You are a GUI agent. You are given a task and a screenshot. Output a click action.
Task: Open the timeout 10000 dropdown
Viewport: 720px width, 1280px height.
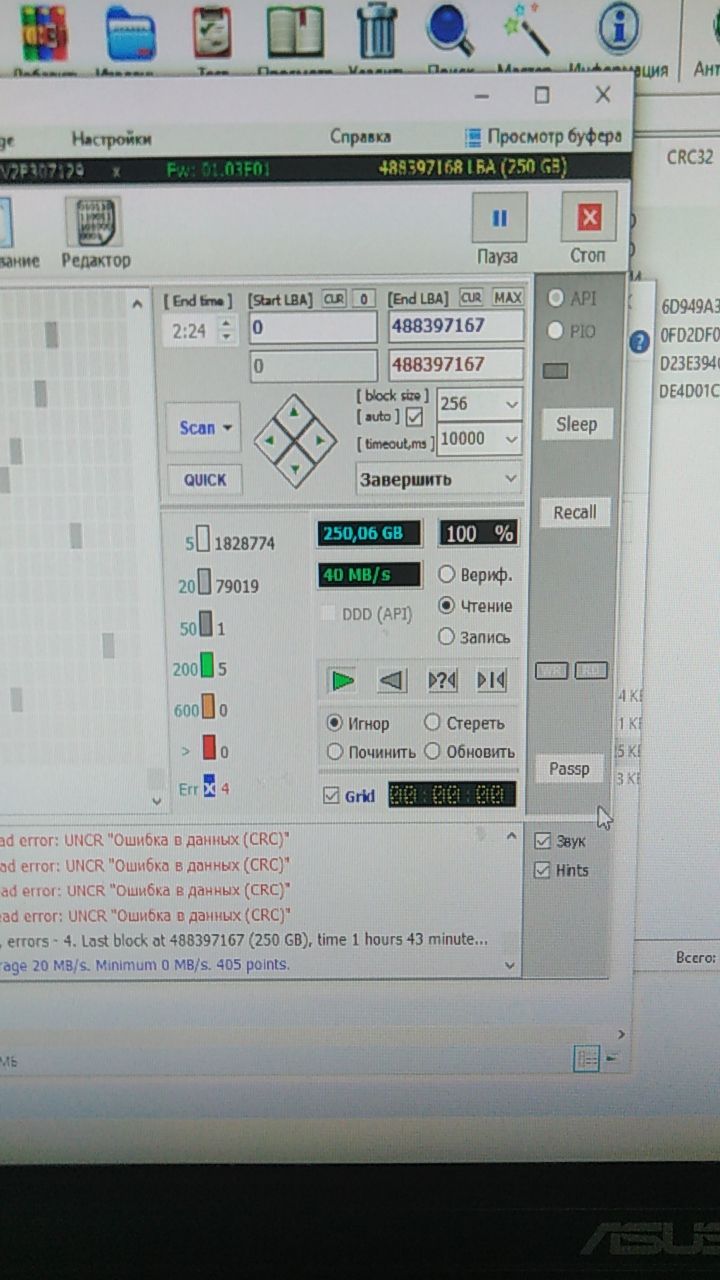[x=512, y=438]
